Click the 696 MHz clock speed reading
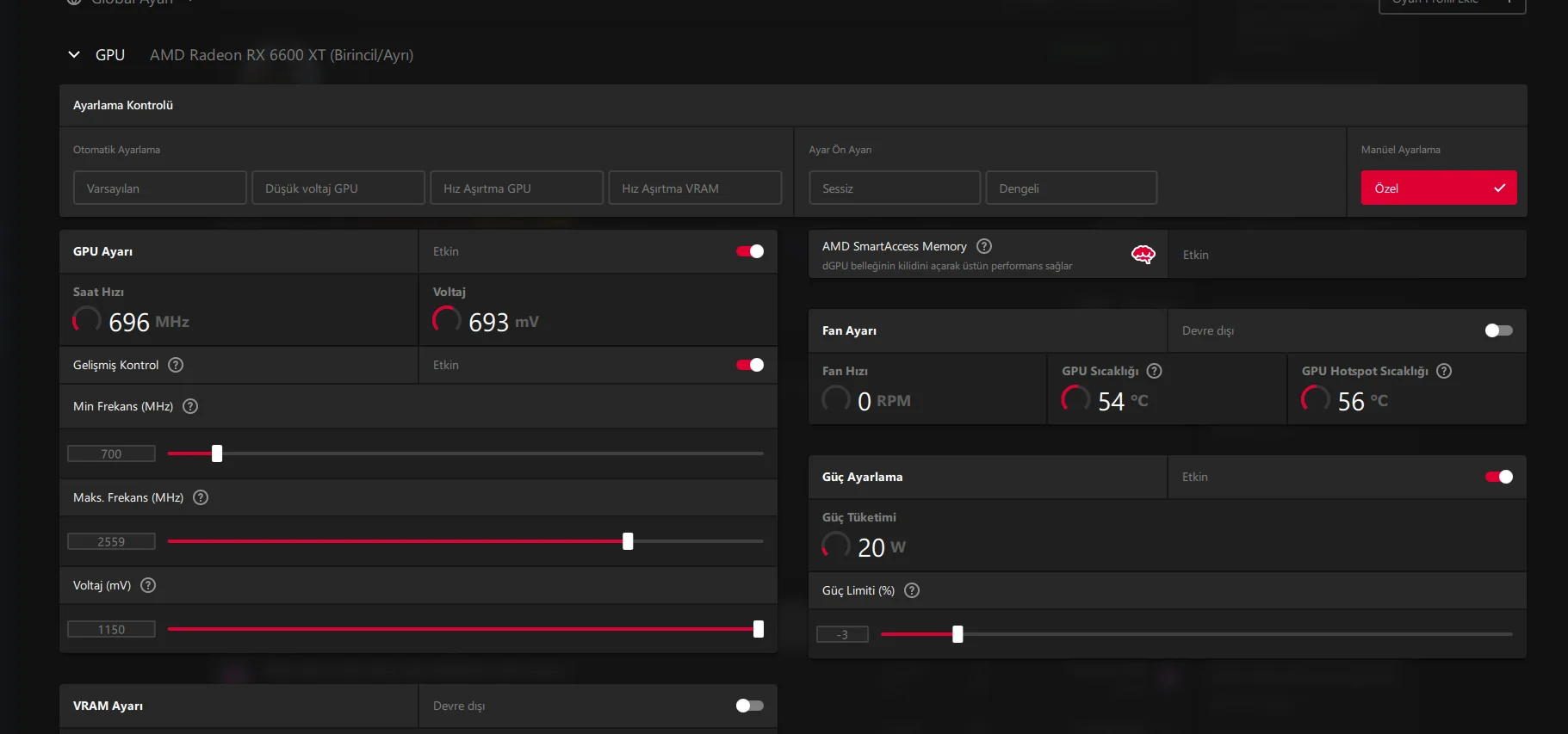1568x734 pixels. [149, 322]
